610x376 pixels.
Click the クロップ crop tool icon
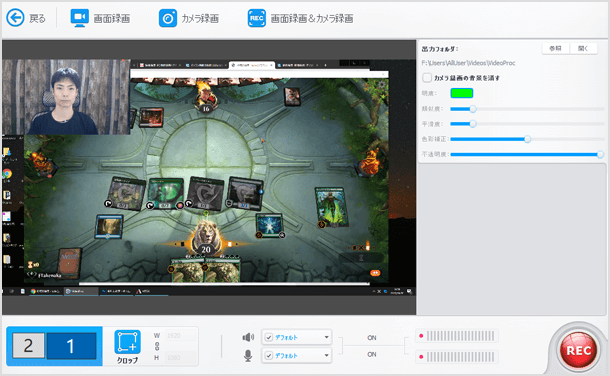tap(127, 342)
